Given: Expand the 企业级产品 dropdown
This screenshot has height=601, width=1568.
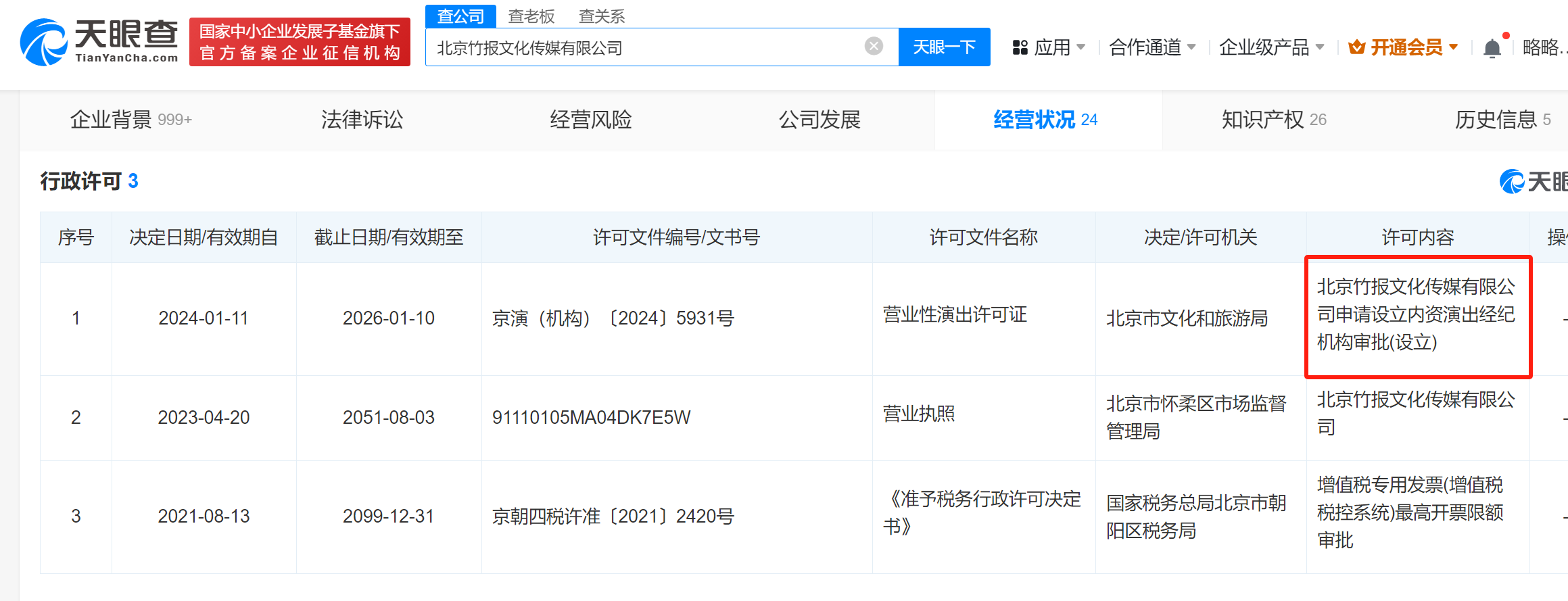Looking at the screenshot, I should 1319,47.
